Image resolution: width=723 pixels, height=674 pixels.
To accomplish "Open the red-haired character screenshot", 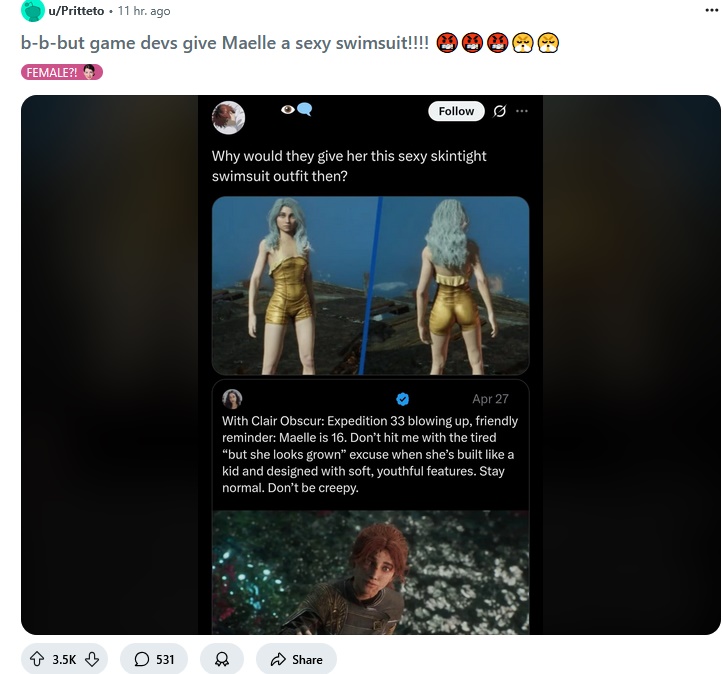I will [370, 572].
